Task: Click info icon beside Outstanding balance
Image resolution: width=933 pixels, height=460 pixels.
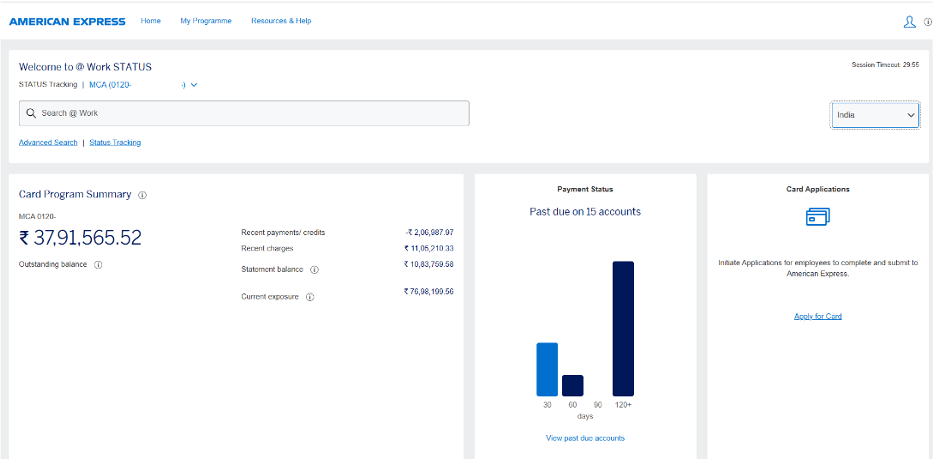Action: pyautogui.click(x=98, y=265)
